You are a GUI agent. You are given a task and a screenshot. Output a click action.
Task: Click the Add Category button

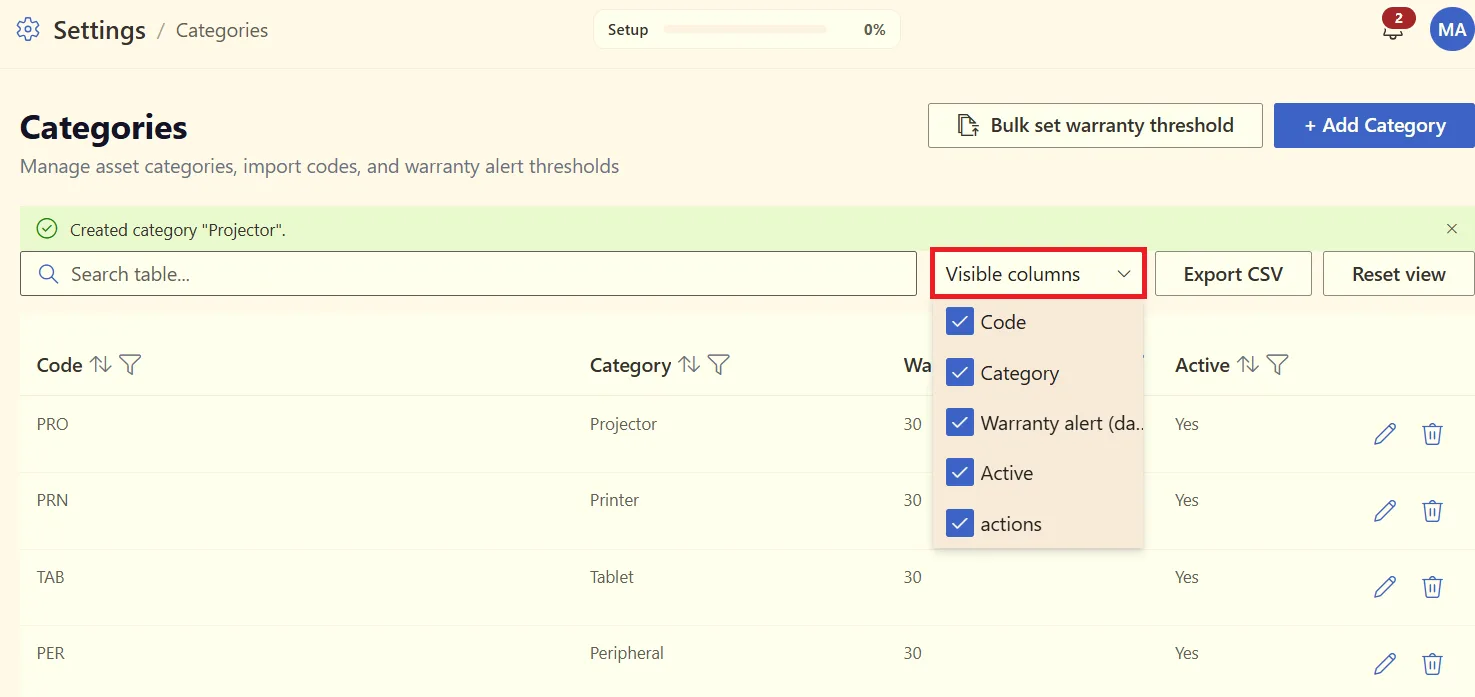tap(1374, 125)
